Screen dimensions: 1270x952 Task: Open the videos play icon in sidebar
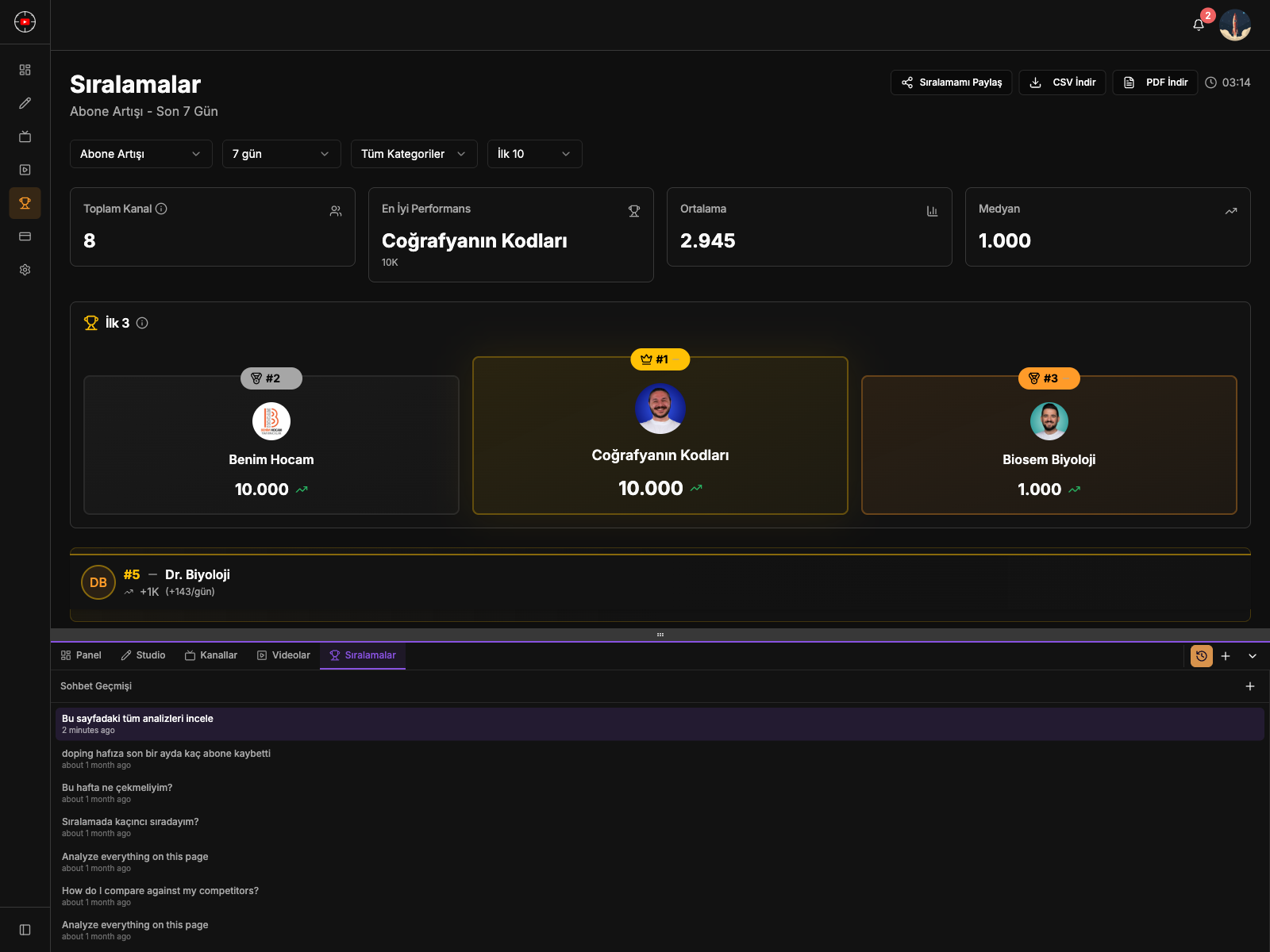coord(25,170)
